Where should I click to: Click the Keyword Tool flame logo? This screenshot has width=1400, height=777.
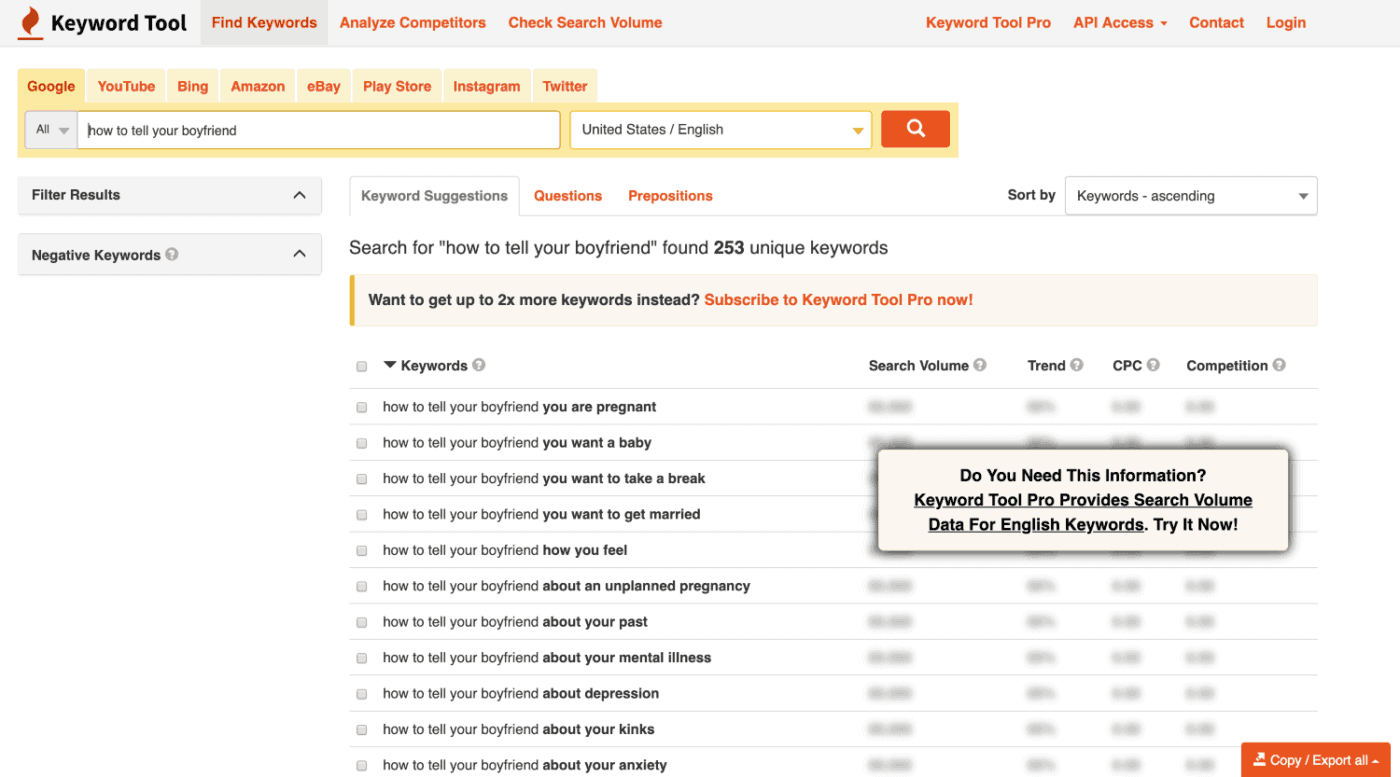(29, 22)
